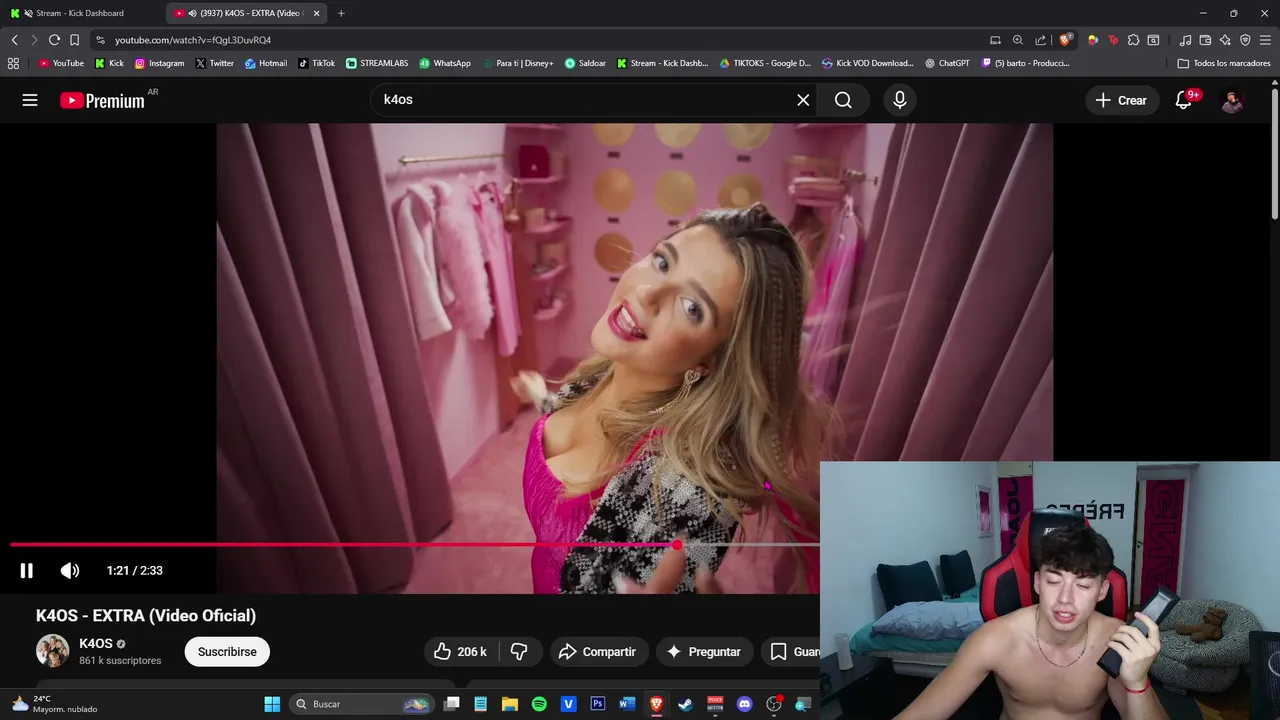The image size is (1280, 720).
Task: Pause the video
Action: (x=27, y=570)
